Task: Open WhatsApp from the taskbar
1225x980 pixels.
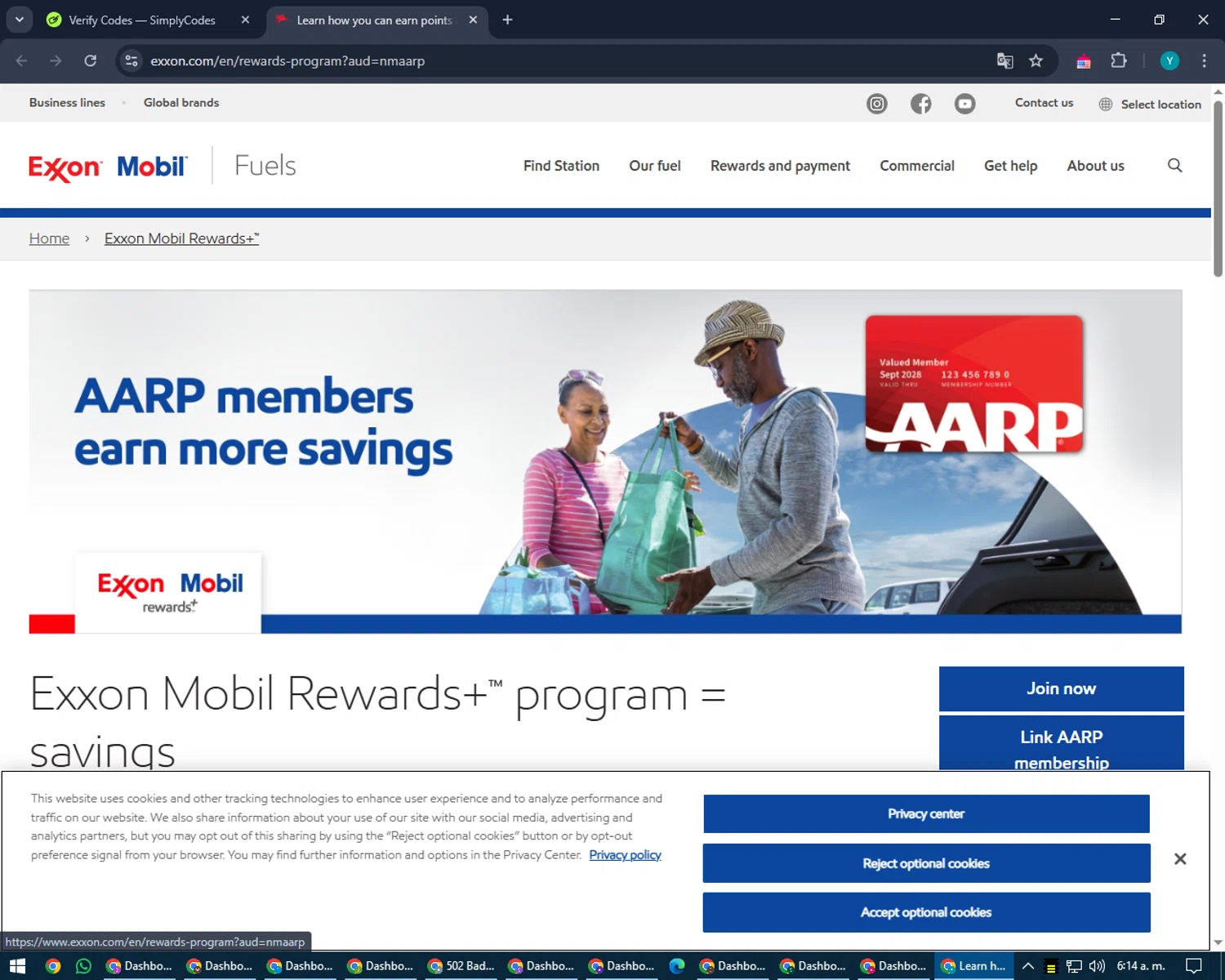Action: (83, 965)
